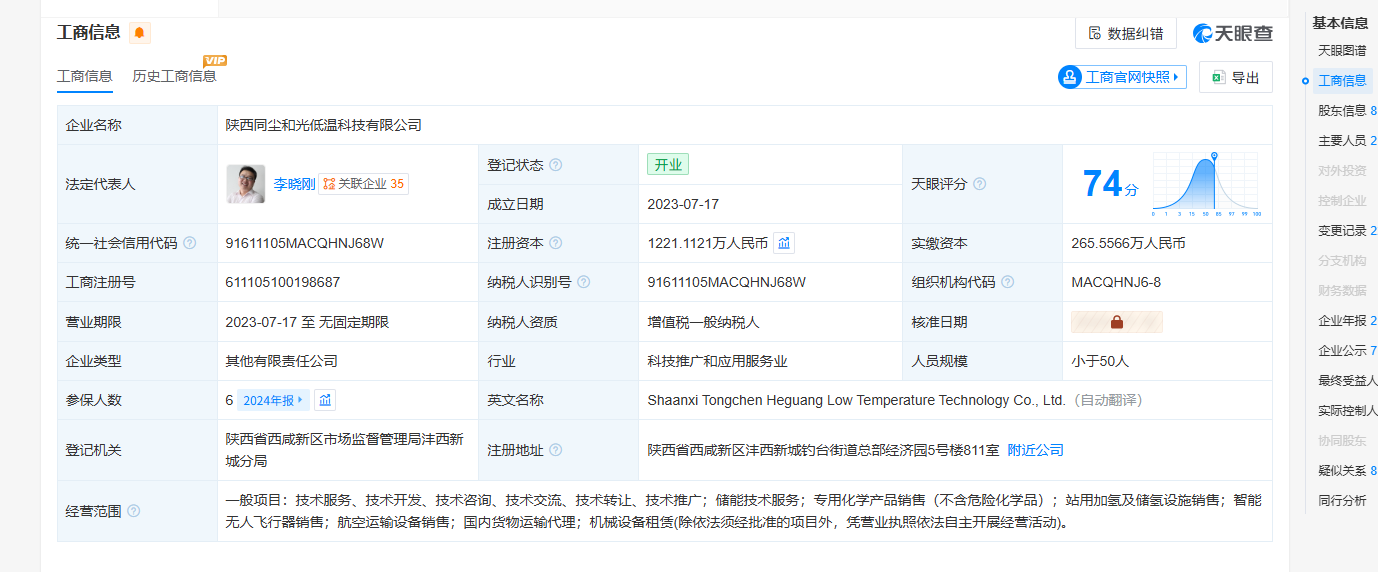This screenshot has height=572, width=1378.
Task: Switch to 历史工商信息 tab
Action: point(174,76)
